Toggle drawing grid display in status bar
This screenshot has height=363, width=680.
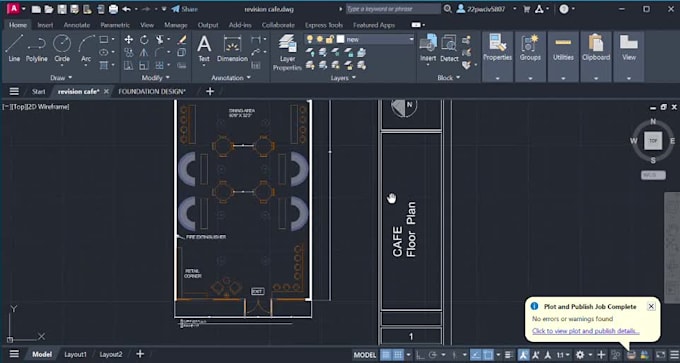pyautogui.click(x=386, y=355)
